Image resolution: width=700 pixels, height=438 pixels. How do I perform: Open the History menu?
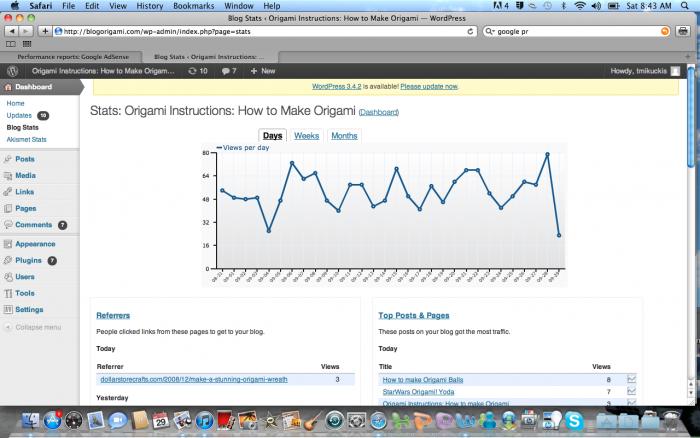[150, 6]
